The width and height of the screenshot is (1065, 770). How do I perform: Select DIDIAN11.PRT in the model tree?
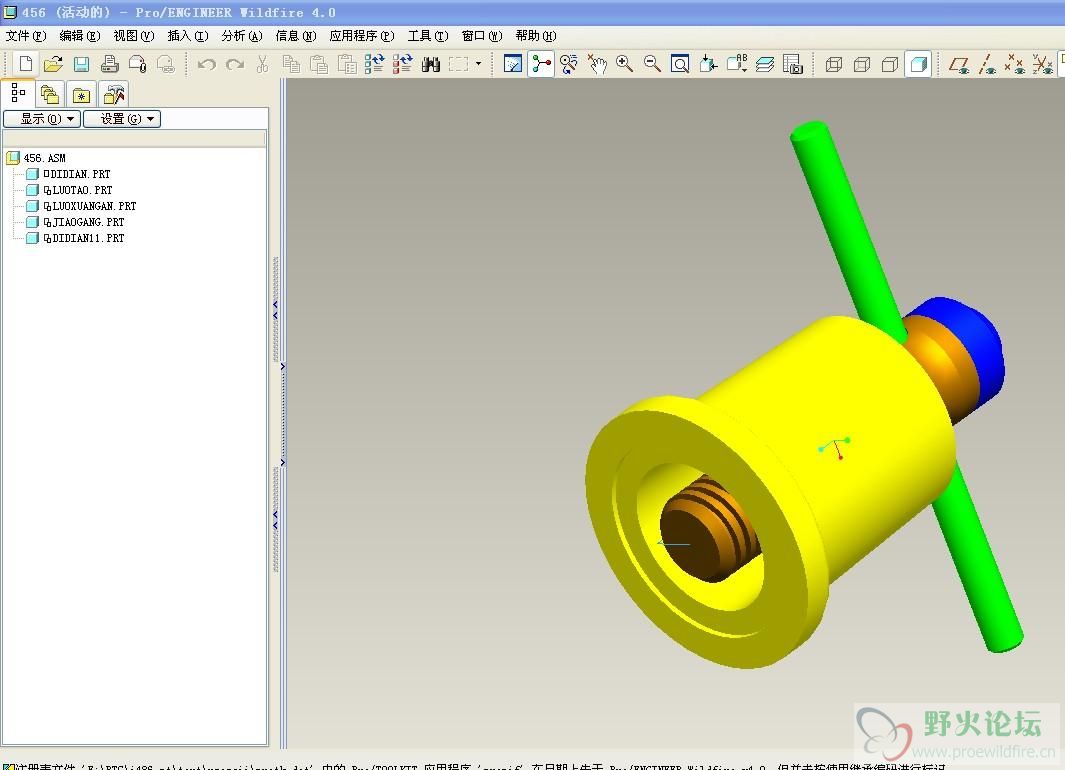pyautogui.click(x=84, y=238)
